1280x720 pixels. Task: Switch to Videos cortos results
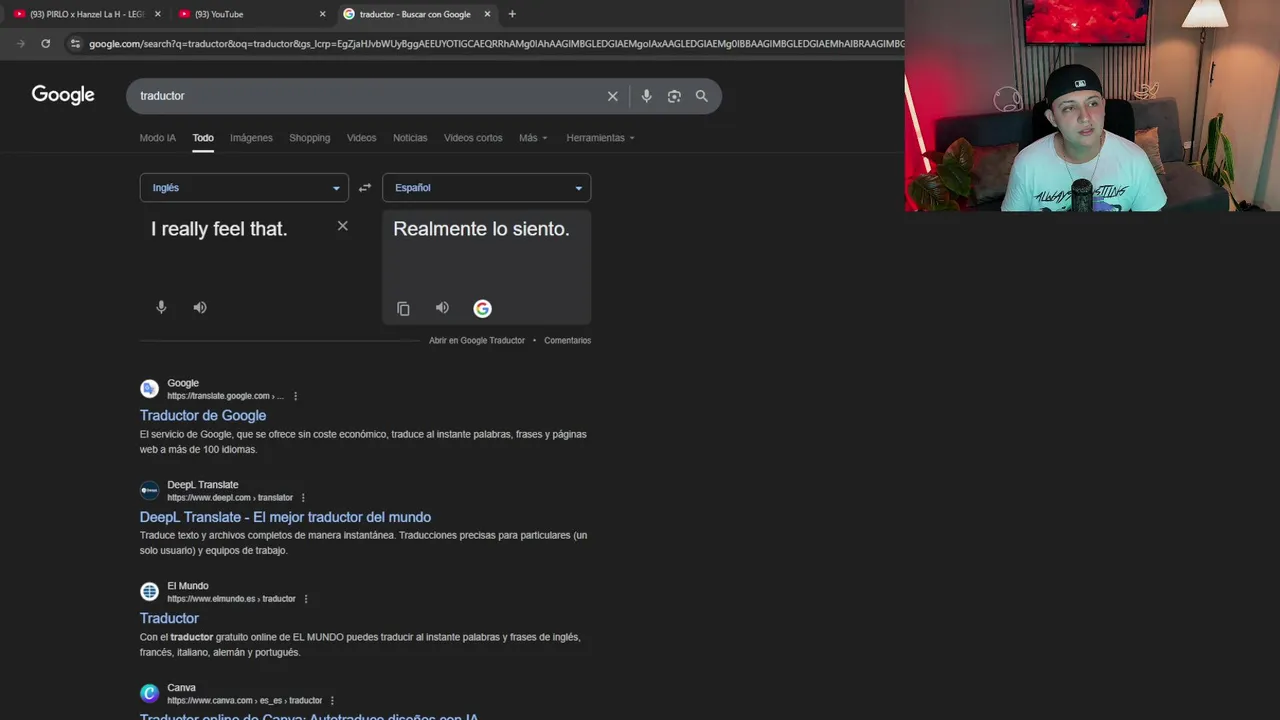(x=473, y=138)
